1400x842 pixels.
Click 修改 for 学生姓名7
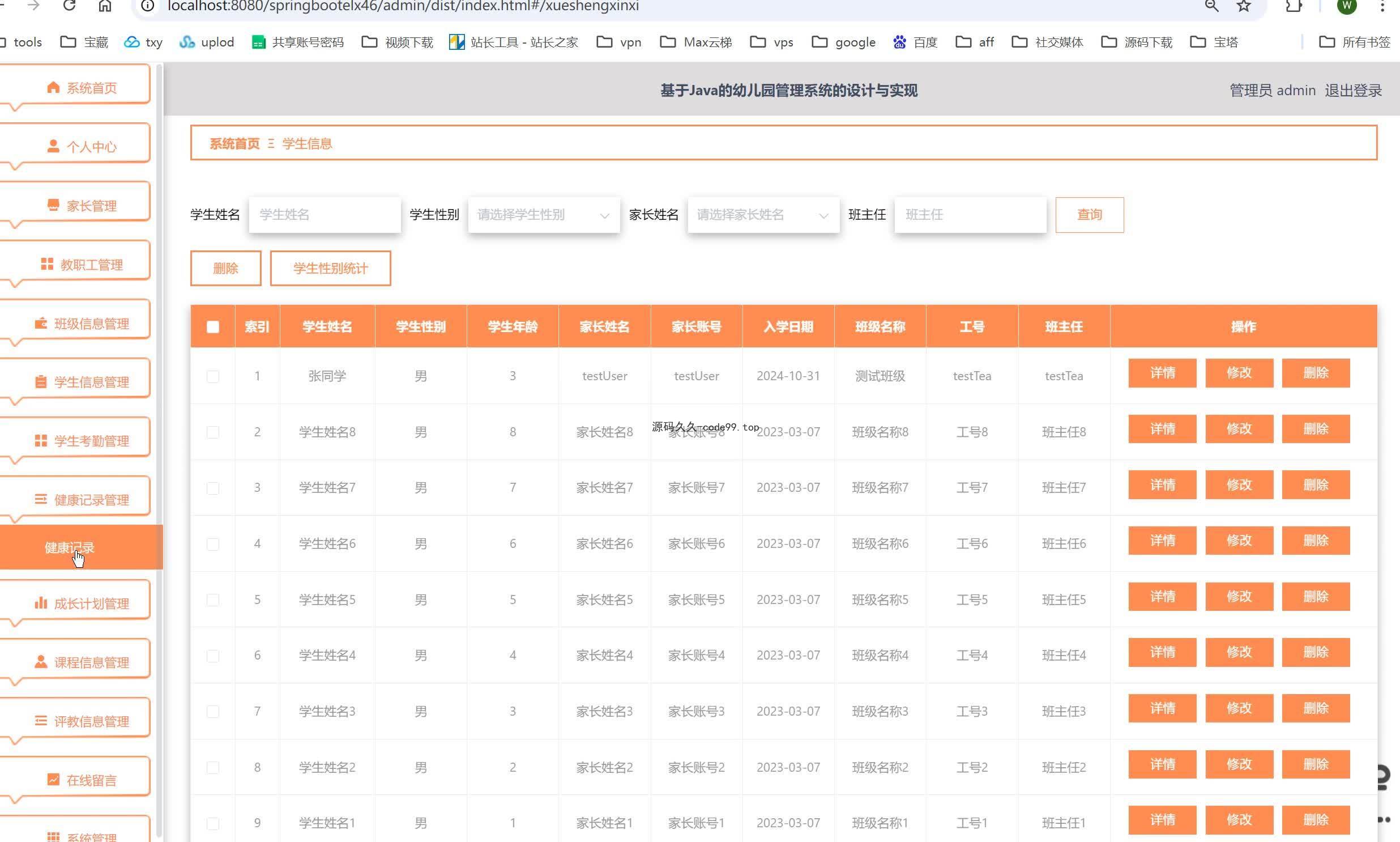1239,484
